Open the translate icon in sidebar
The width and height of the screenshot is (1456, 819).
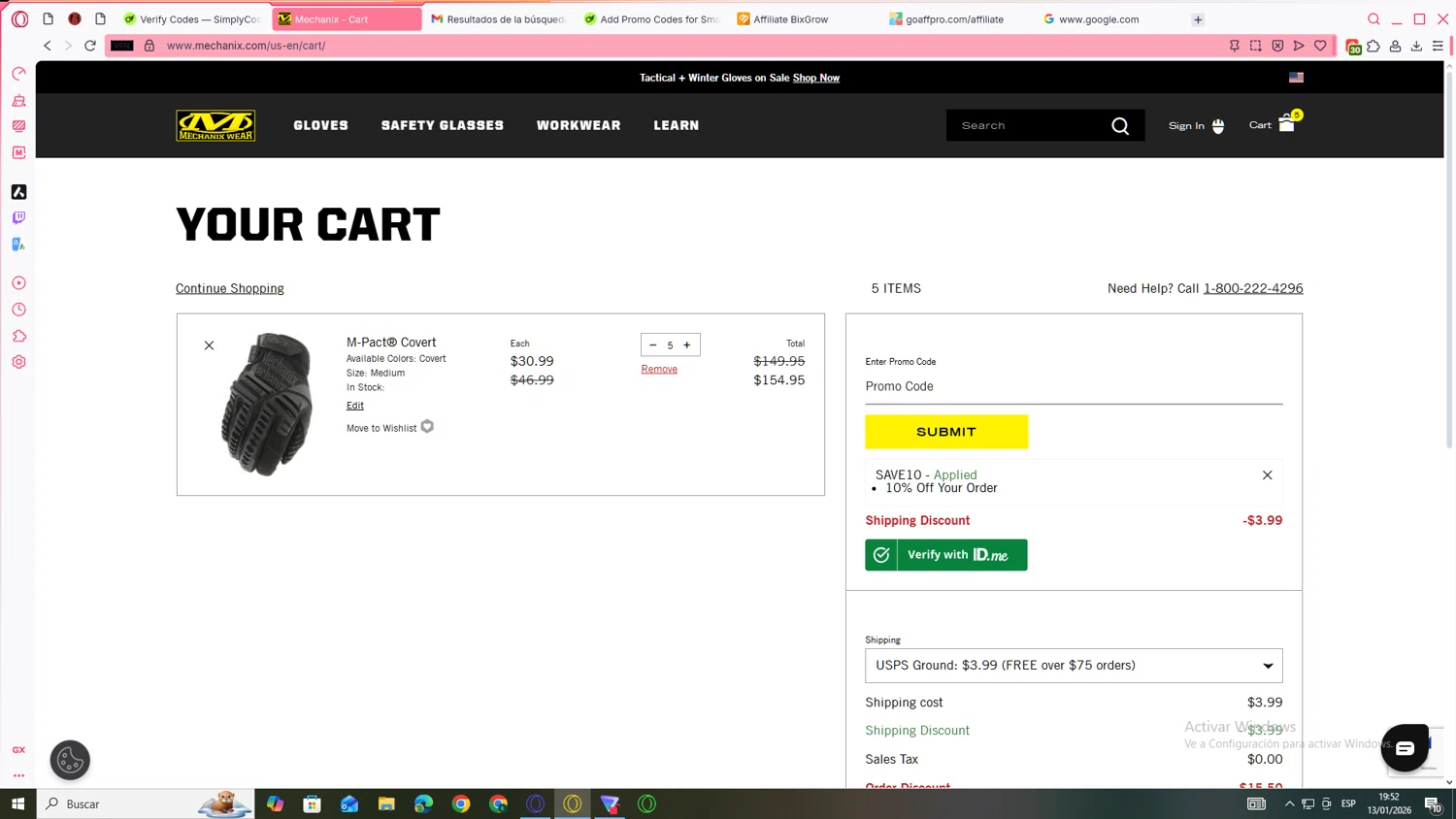[x=18, y=245]
